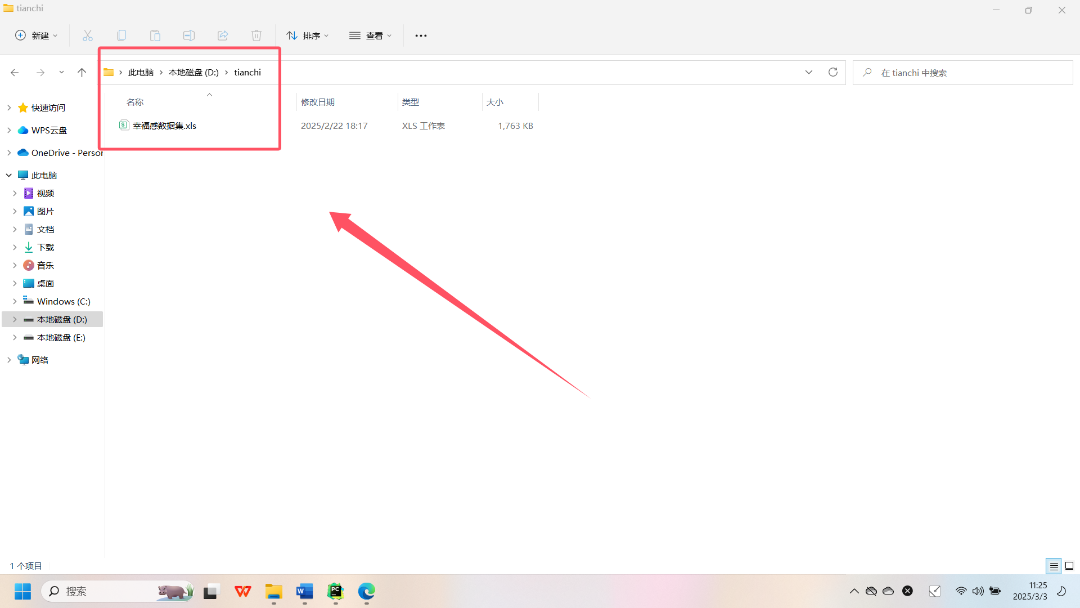Screen dimensions: 1080x608
Task: Click the Share icon in toolbar
Action: (222, 35)
